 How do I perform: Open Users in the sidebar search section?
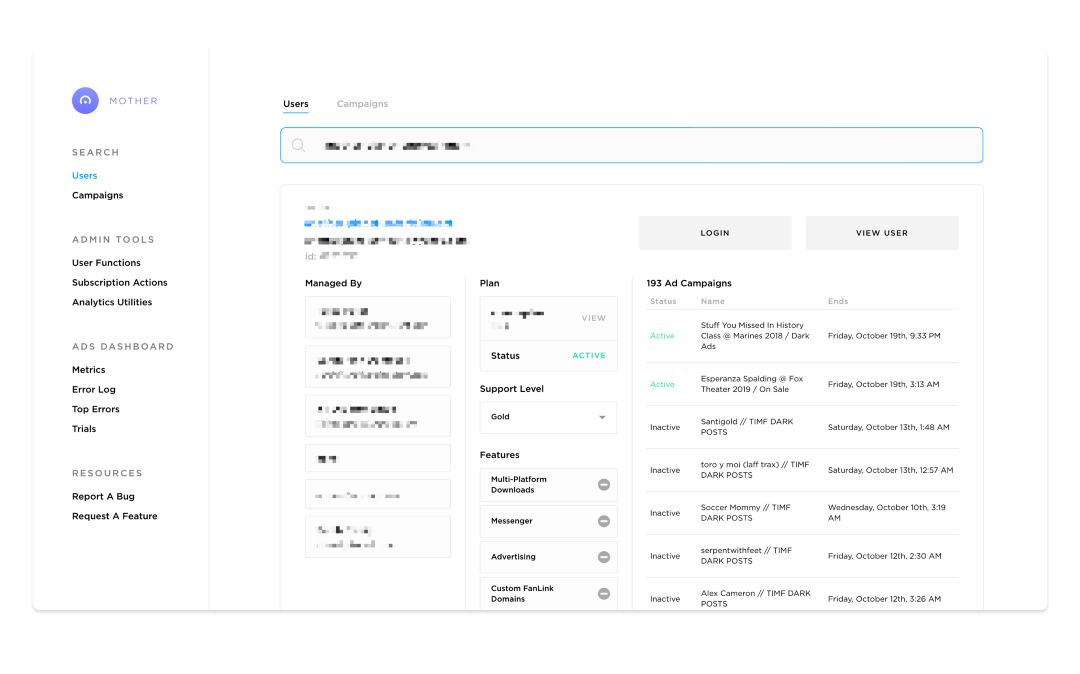pyautogui.click(x=85, y=176)
